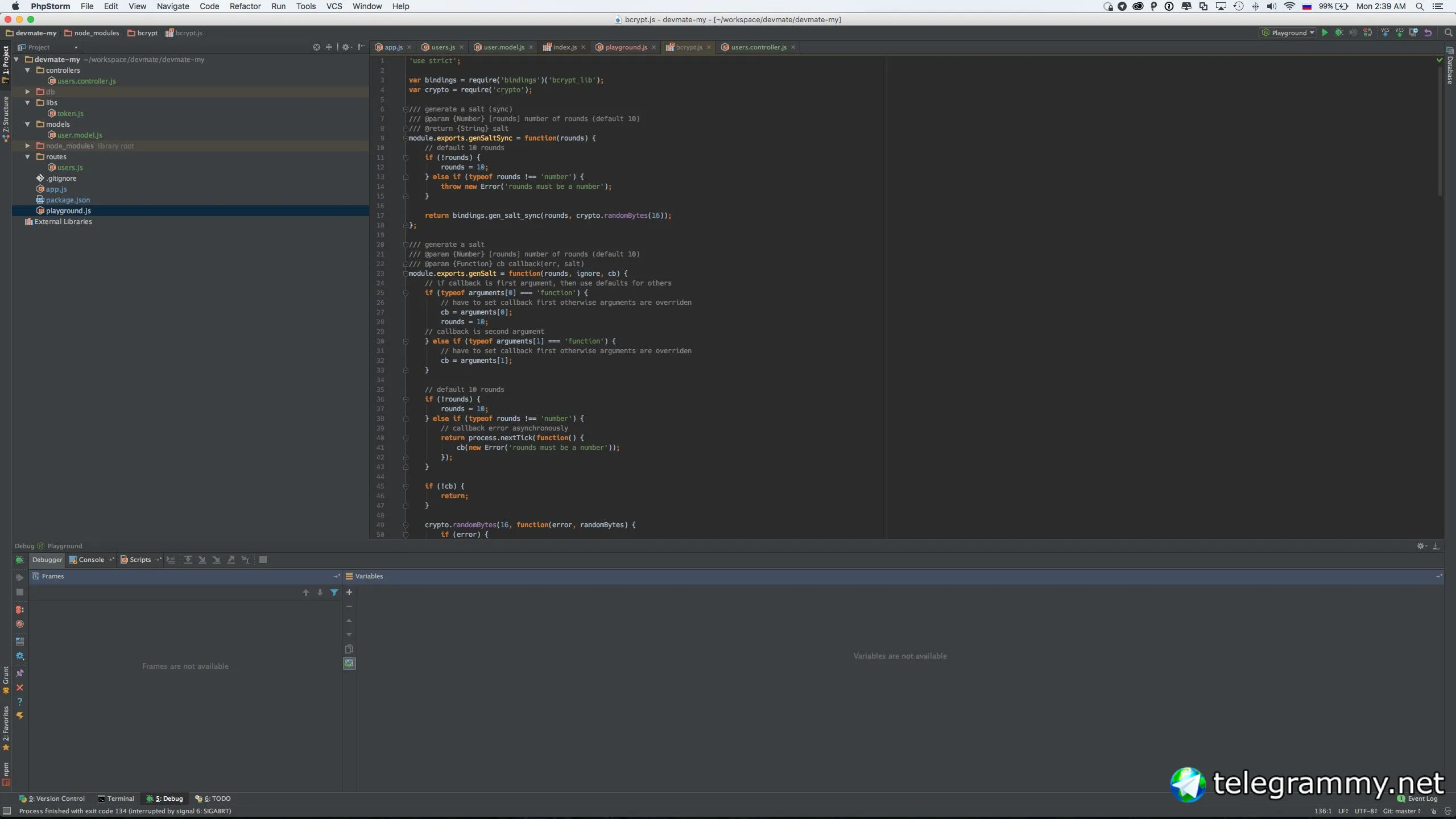The width and height of the screenshot is (1456, 819).
Task: Toggle the frames filter funnel icon
Action: coord(334,593)
